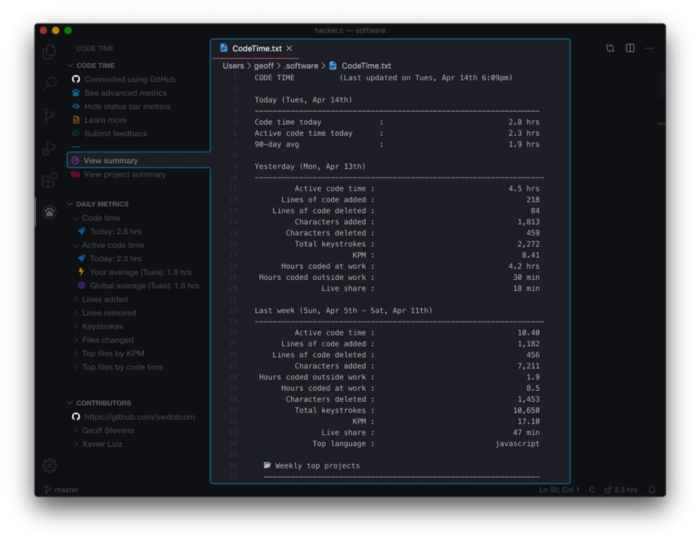Viewport: 700px width, 542px height.
Task: Click the CodeTime.txt breadcrumb
Action: [x=361, y=66]
